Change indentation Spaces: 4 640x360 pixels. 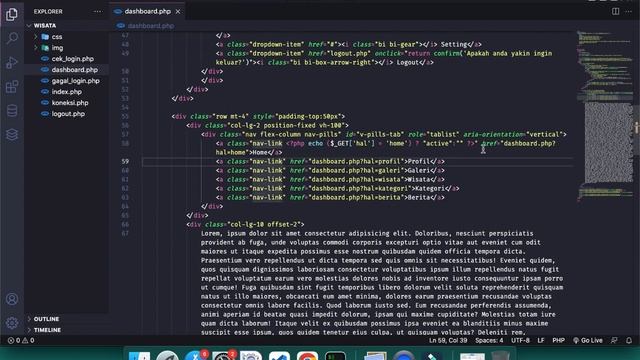point(489,340)
